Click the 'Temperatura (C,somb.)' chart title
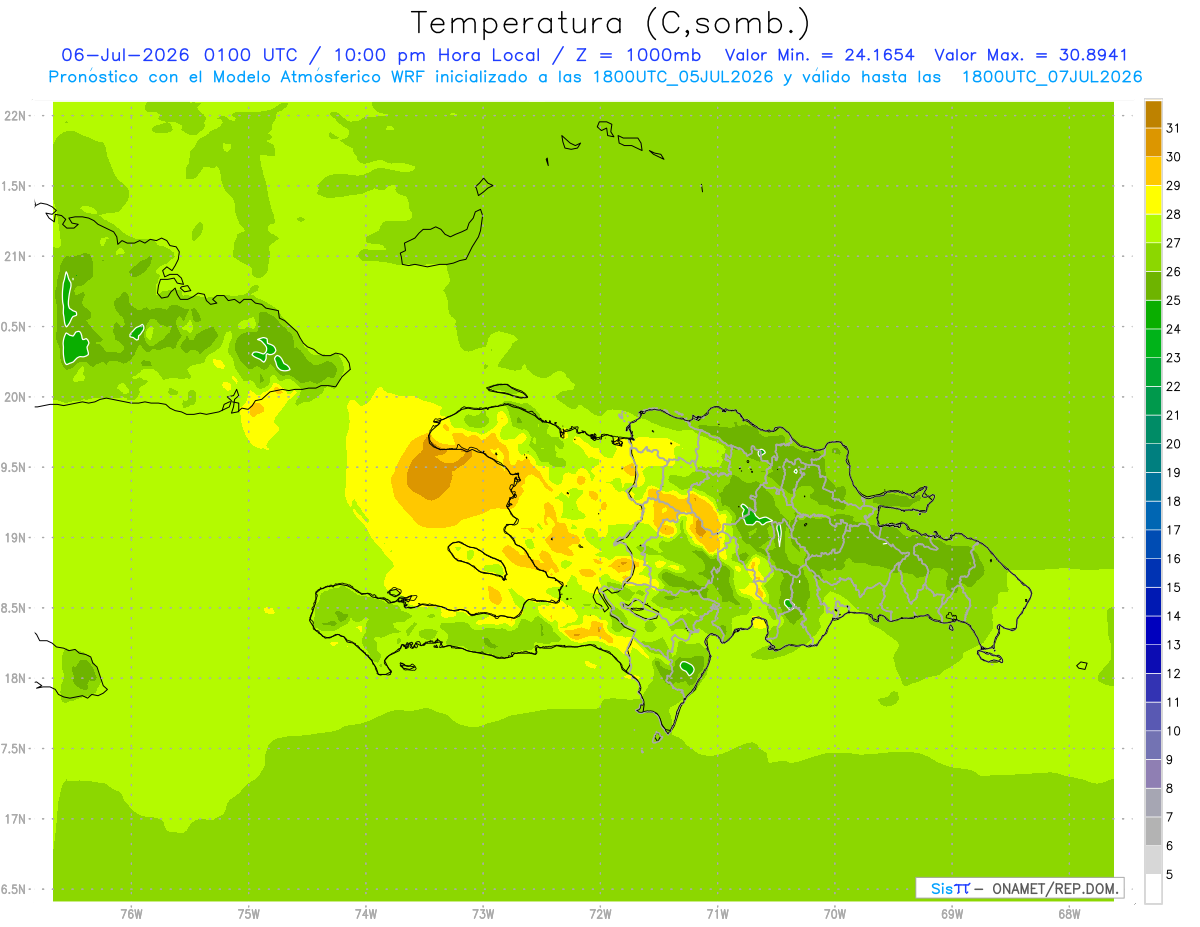Image resolution: width=1200 pixels, height=927 pixels. (x=609, y=24)
